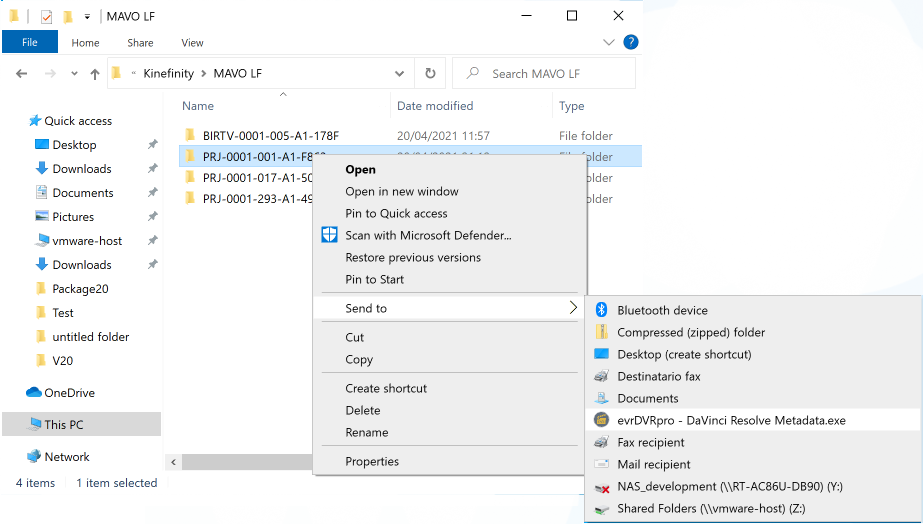Choose Open in new window

tap(450, 191)
